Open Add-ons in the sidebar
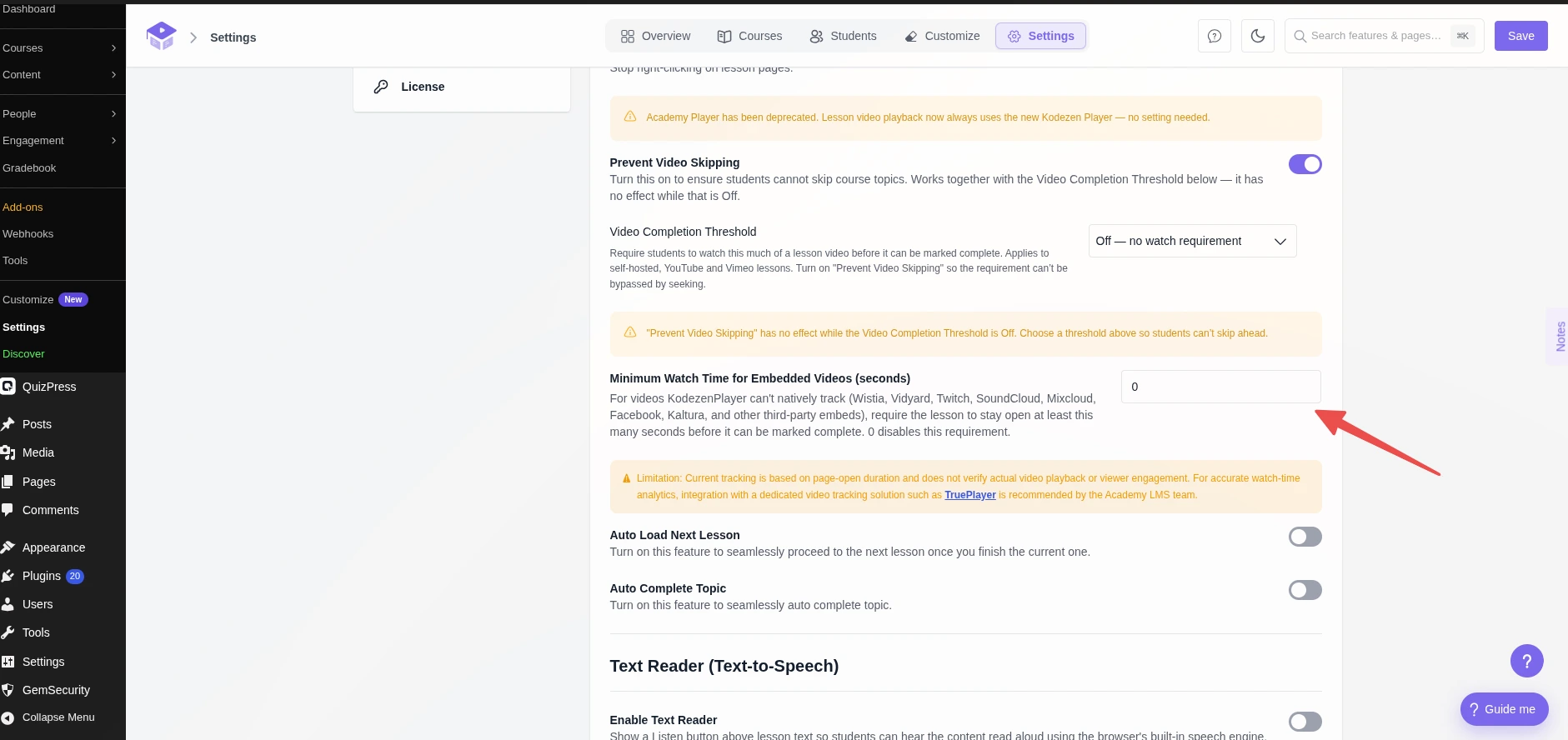Screen dimensions: 1568x740 point(23,207)
